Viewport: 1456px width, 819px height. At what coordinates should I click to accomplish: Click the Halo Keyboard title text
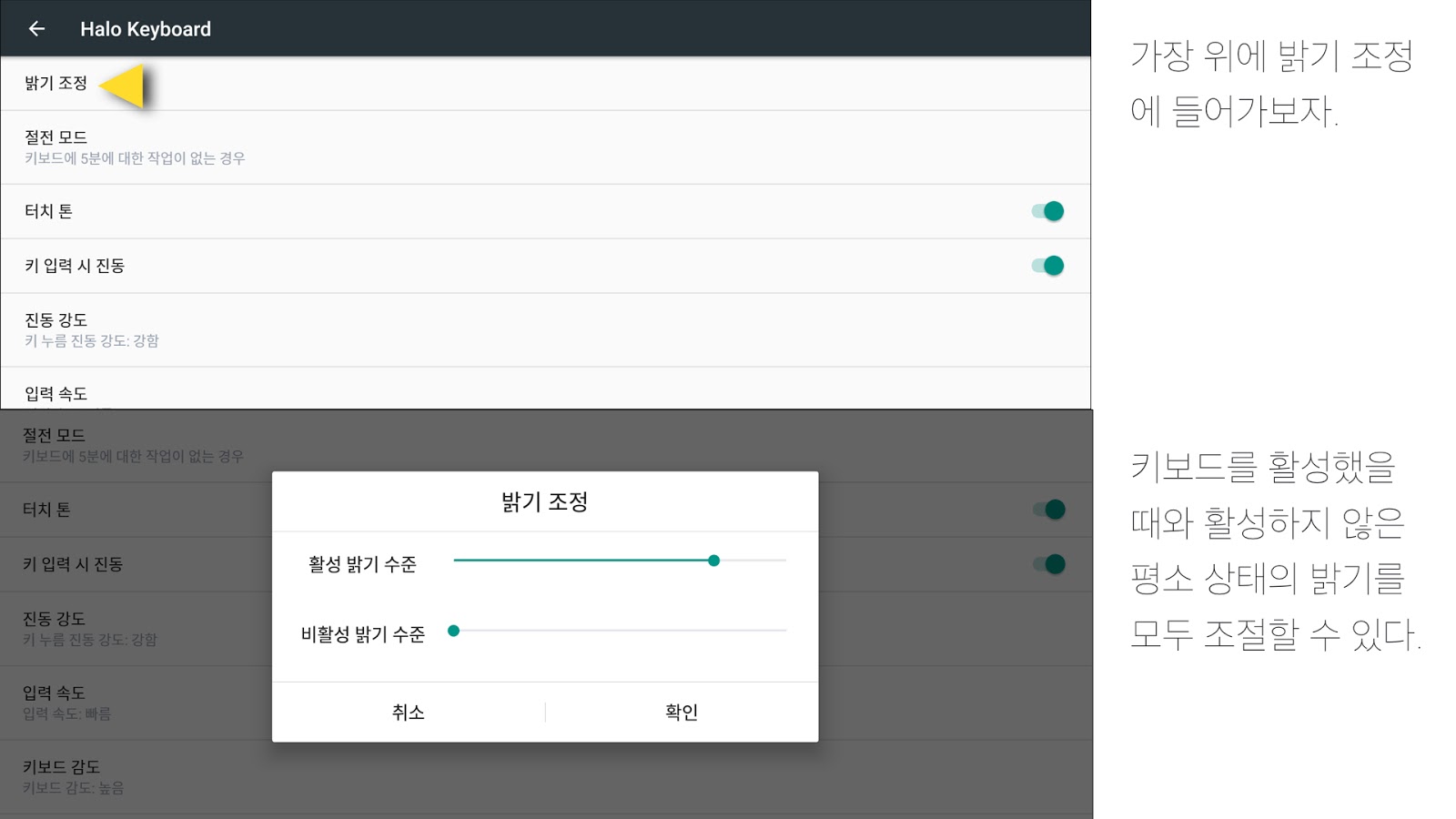tap(146, 29)
